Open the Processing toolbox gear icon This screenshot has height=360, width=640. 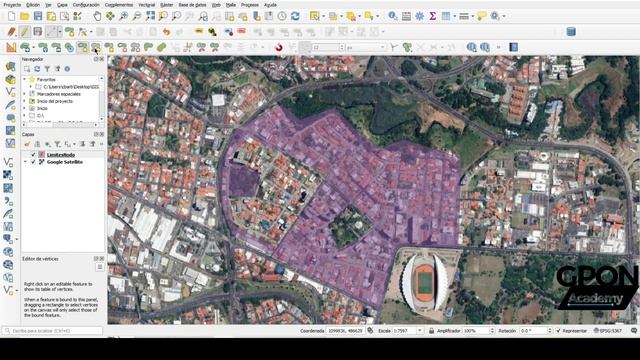tap(419, 16)
